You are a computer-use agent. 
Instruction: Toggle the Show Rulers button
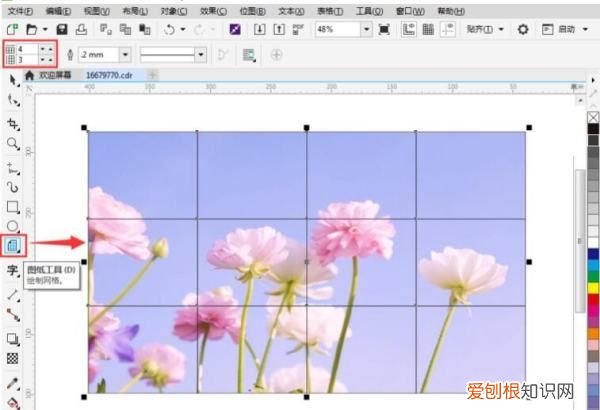pos(409,29)
